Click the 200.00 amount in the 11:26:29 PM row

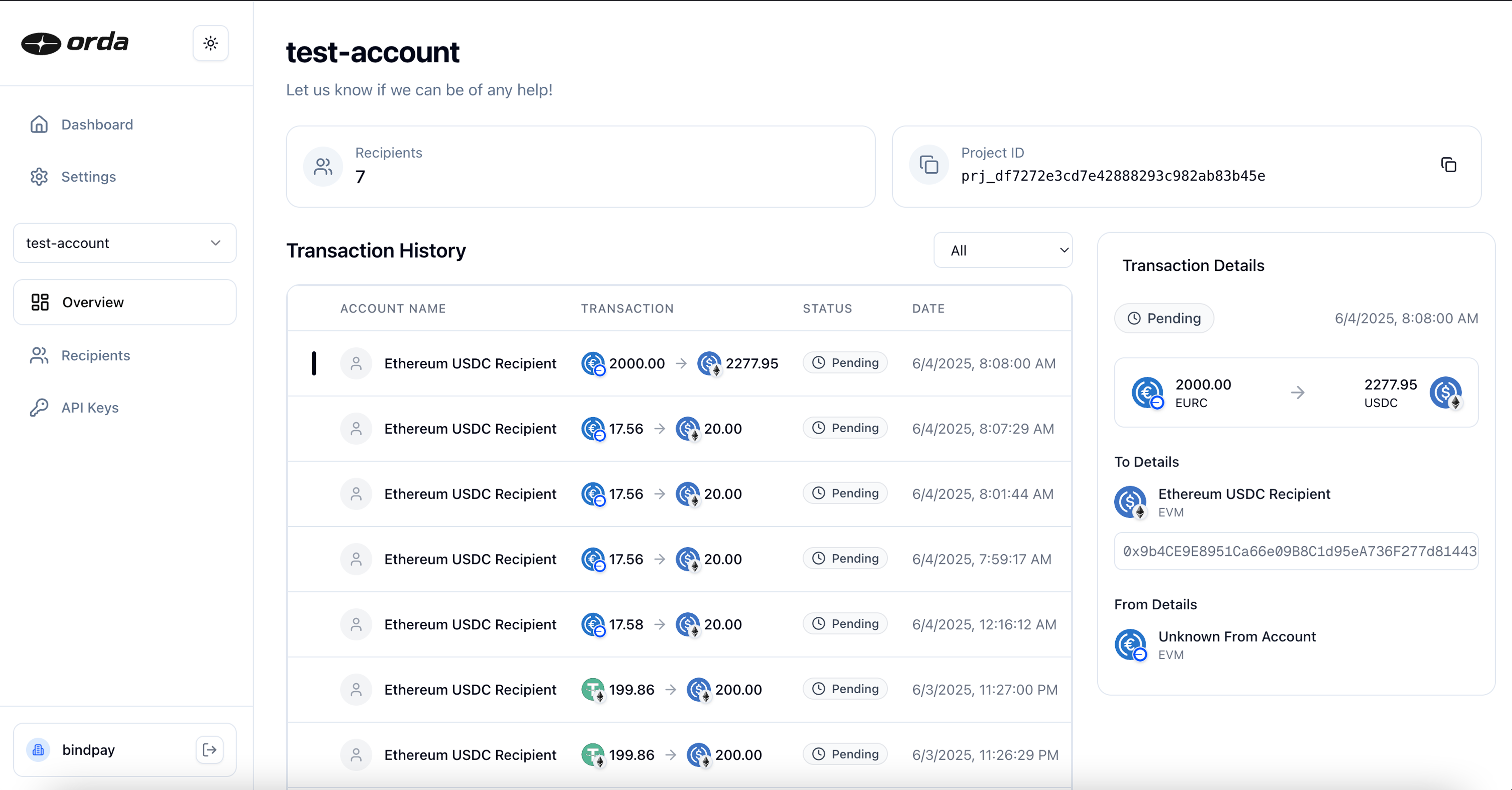click(x=738, y=755)
